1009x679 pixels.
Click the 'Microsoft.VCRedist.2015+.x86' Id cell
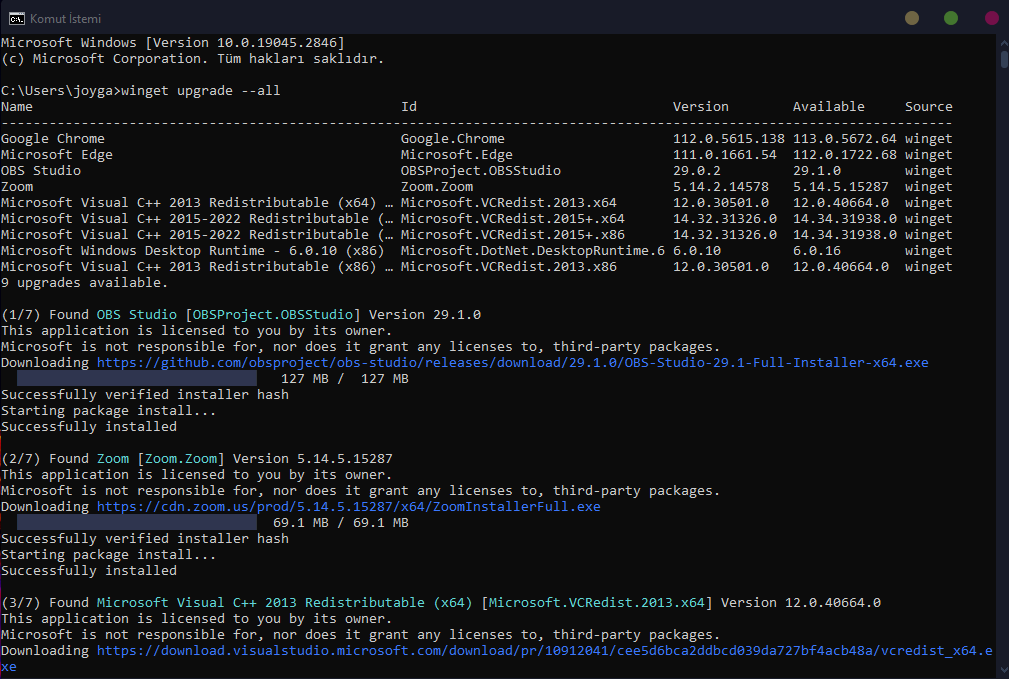click(513, 235)
